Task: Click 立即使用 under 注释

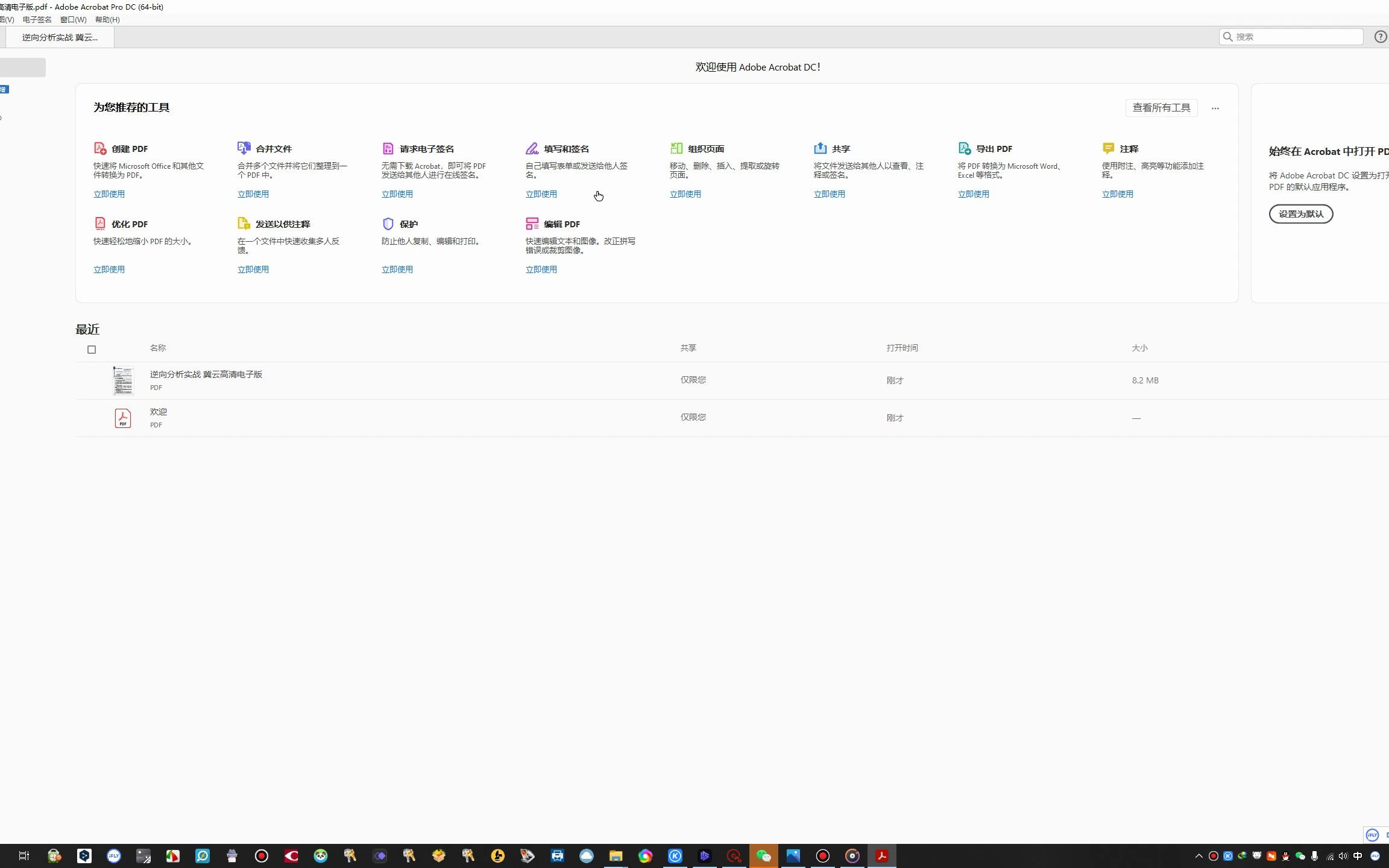Action: click(x=1118, y=194)
